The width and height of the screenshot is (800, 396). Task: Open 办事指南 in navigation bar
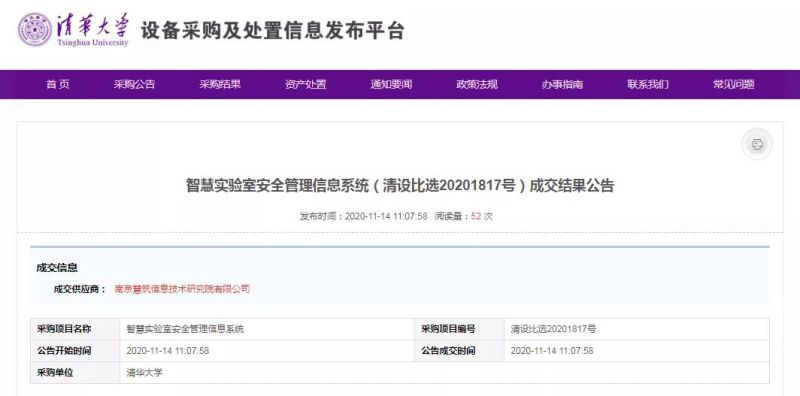click(562, 85)
